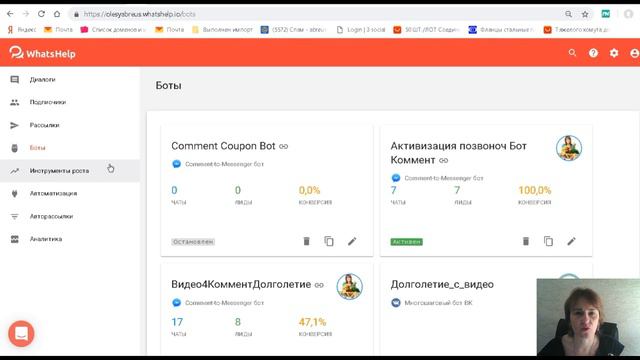The height and width of the screenshot is (360, 640).
Task: Open the header search icon
Action: click(x=572, y=53)
